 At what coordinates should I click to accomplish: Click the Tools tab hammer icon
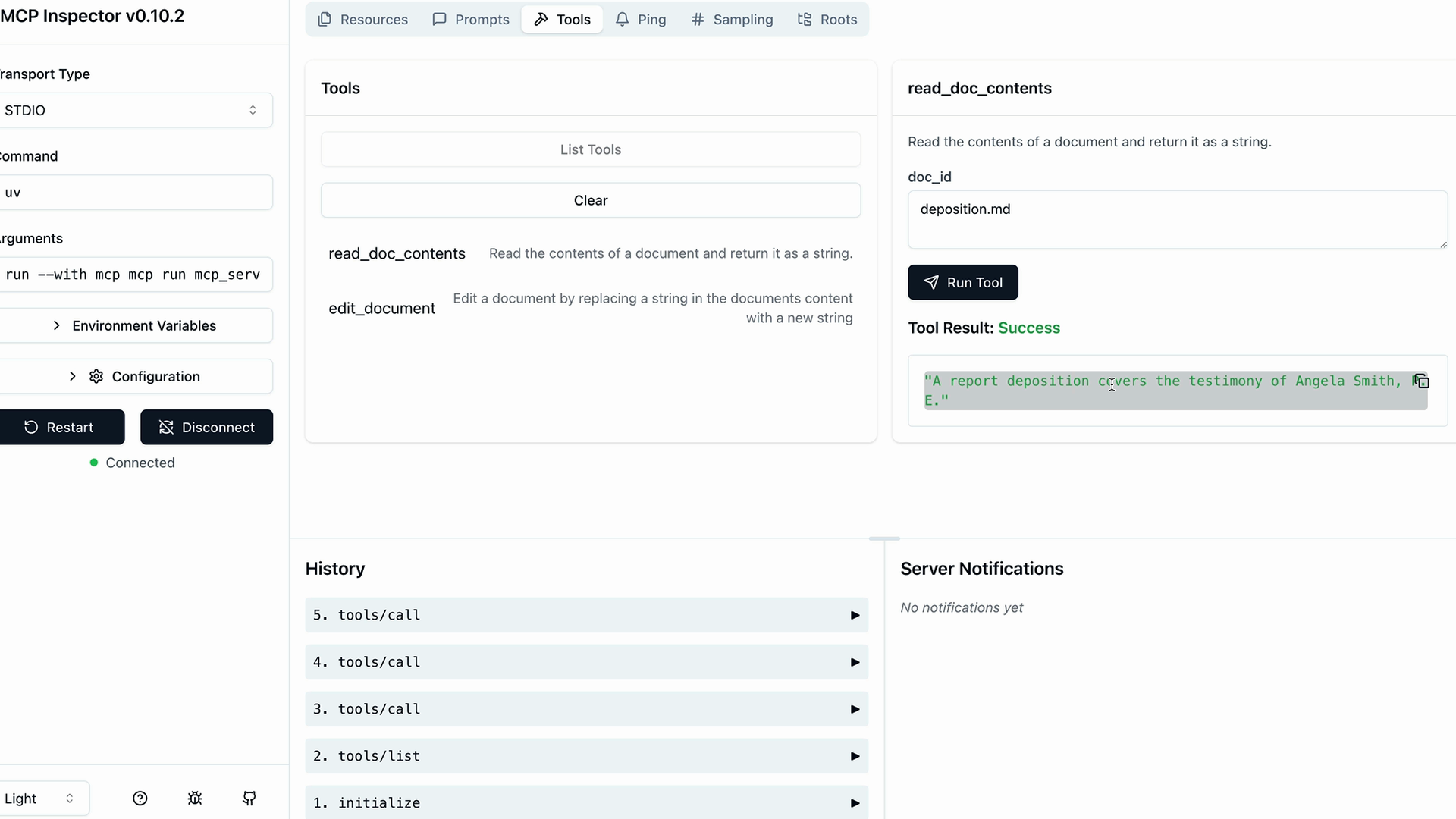[541, 19]
